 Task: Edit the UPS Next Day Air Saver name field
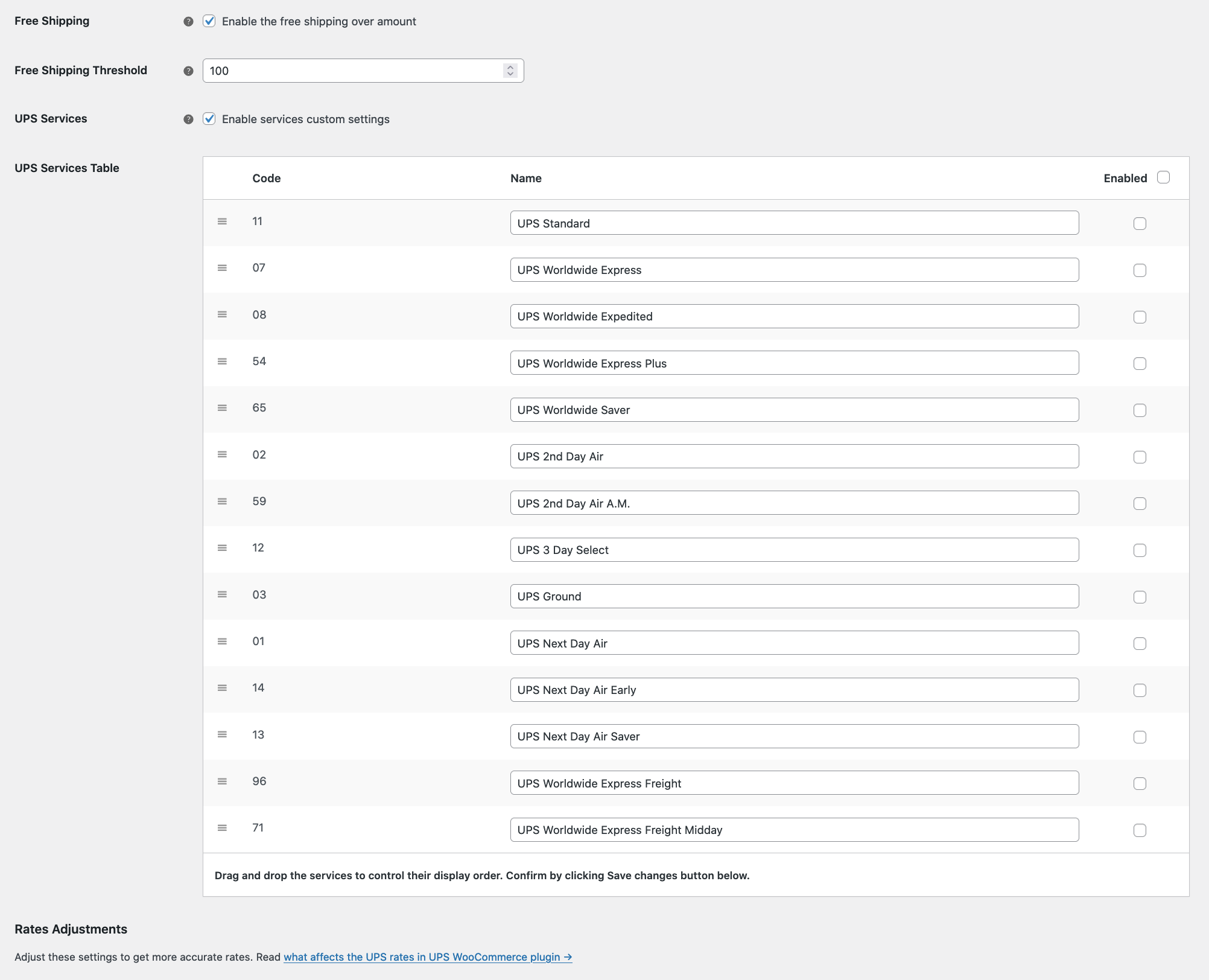795,736
